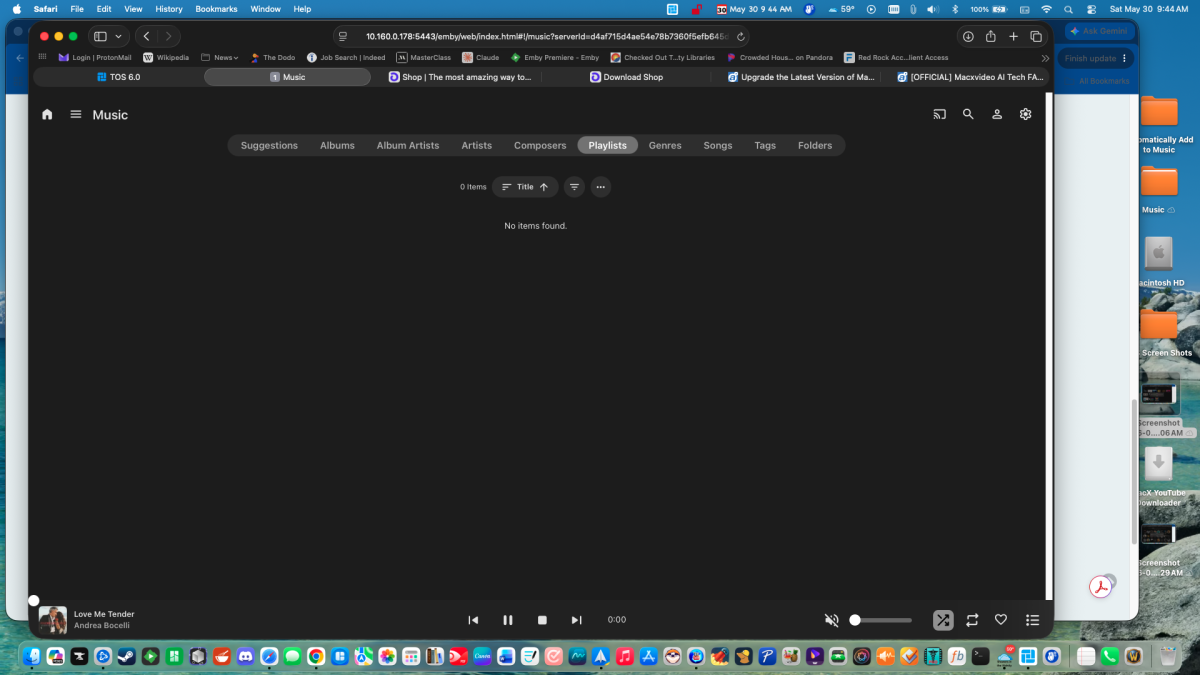Open the Safari History menu
Screen dimensions: 1200x675
click(x=169, y=9)
